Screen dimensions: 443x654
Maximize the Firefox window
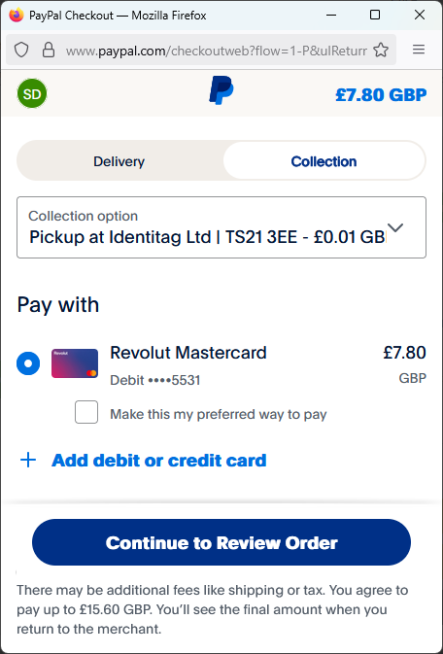click(x=375, y=15)
